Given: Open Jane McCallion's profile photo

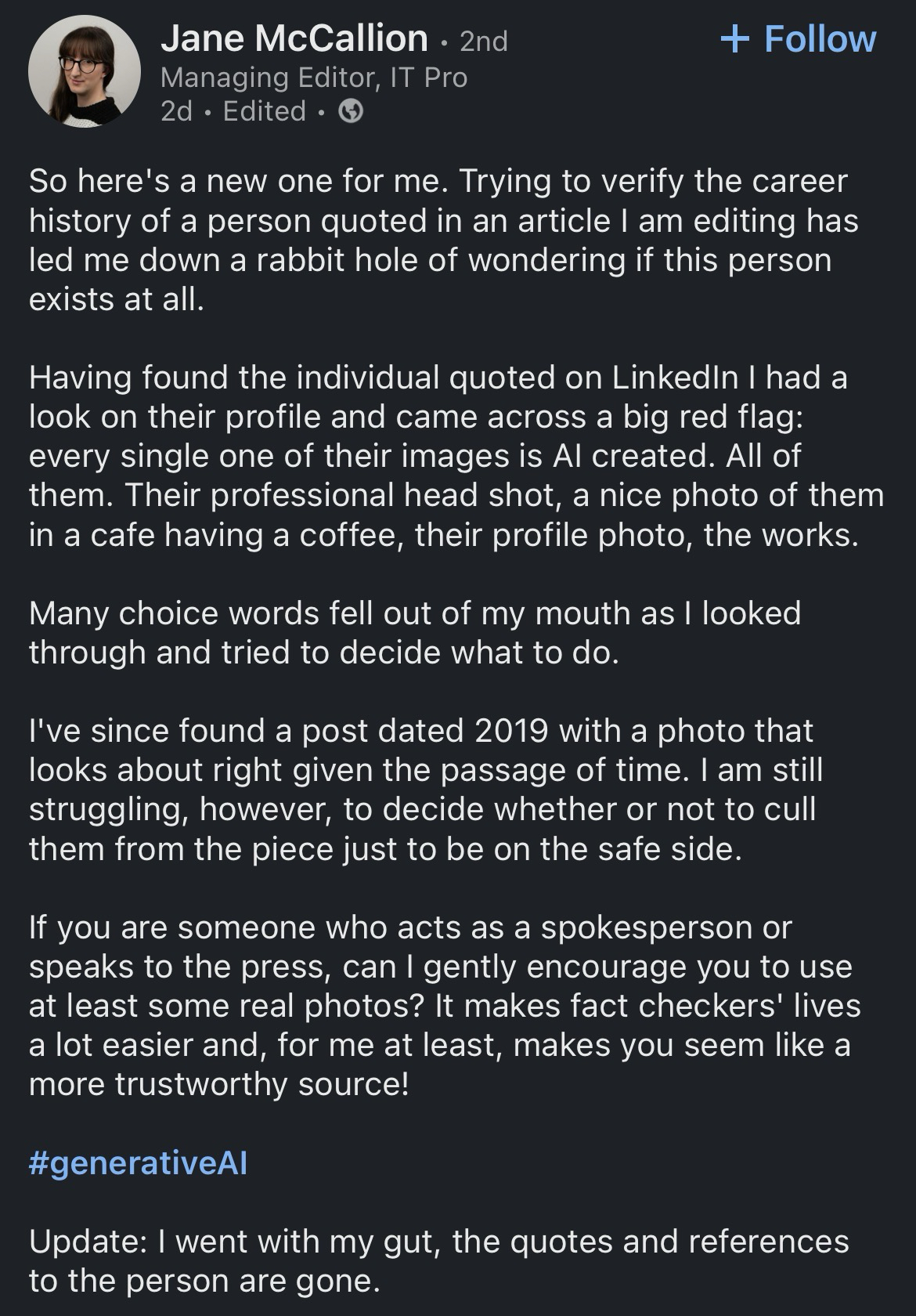Looking at the screenshot, I should coord(85,70).
